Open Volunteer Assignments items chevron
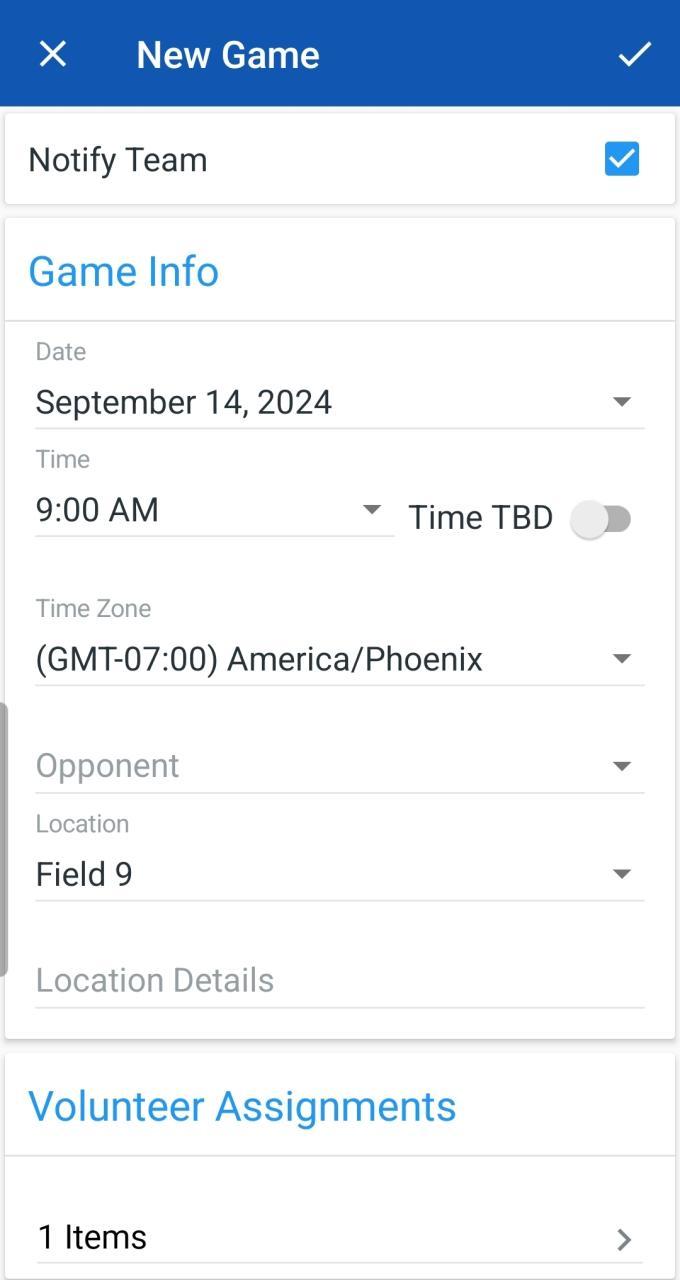Image resolution: width=680 pixels, height=1280 pixels. point(624,1240)
